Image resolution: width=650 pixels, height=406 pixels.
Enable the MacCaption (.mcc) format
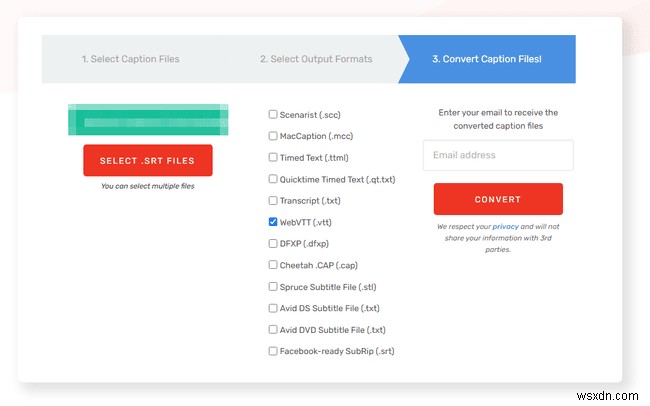(x=273, y=136)
